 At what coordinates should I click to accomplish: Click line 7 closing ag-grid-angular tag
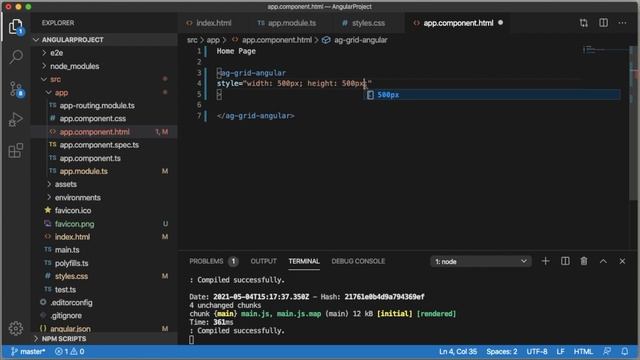click(256, 116)
